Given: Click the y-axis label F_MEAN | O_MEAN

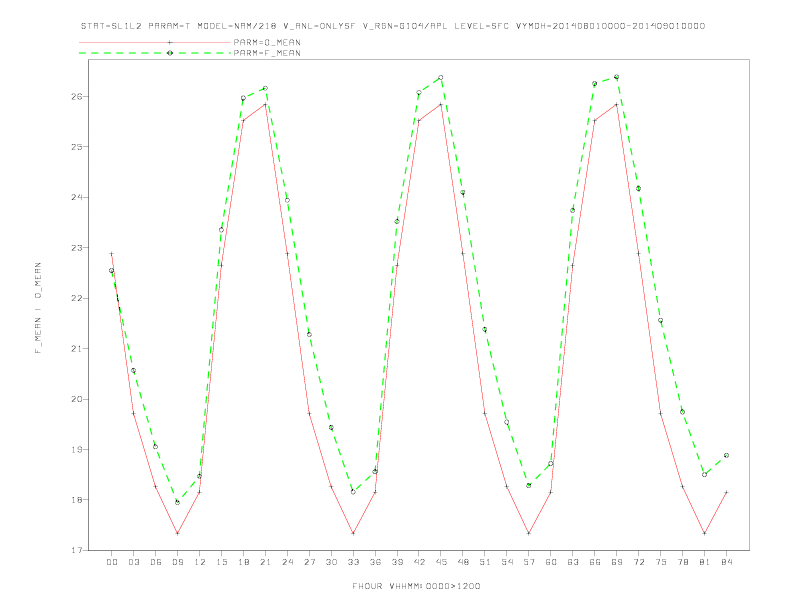Looking at the screenshot, I should [38, 308].
